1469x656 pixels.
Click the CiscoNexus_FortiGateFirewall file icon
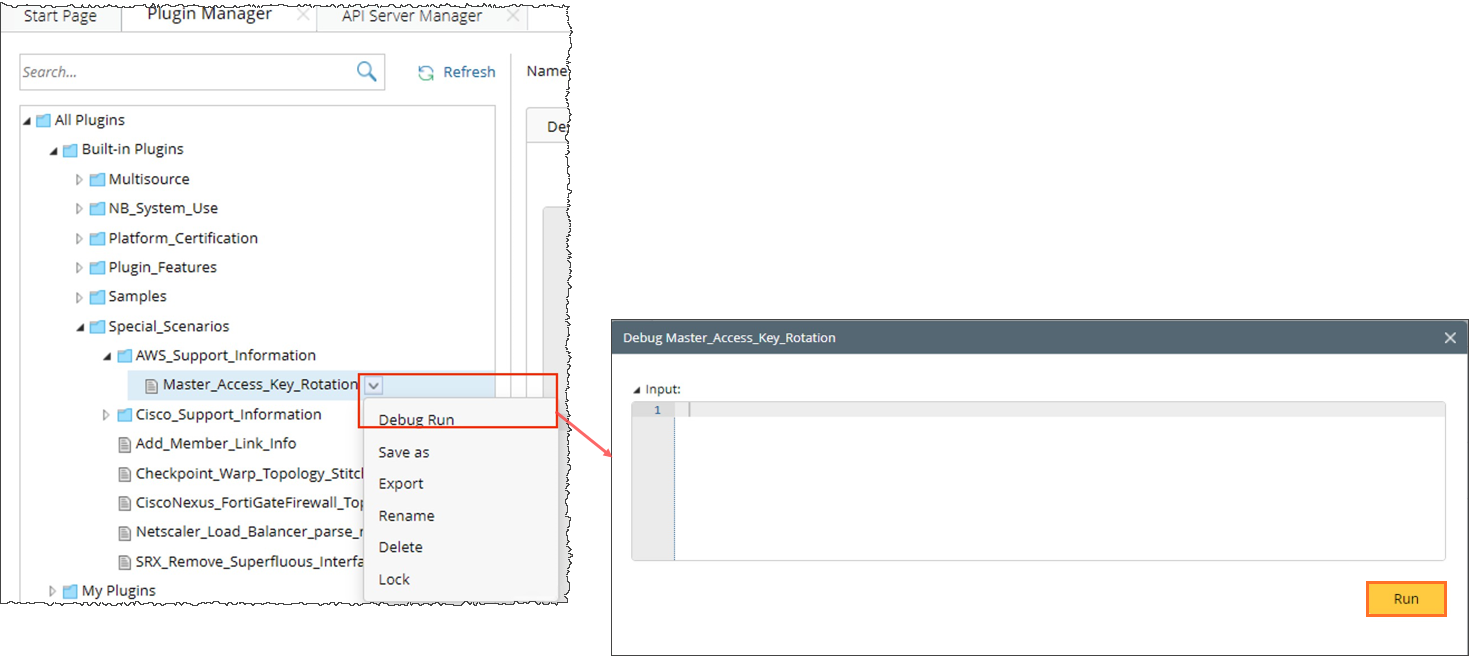[125, 503]
